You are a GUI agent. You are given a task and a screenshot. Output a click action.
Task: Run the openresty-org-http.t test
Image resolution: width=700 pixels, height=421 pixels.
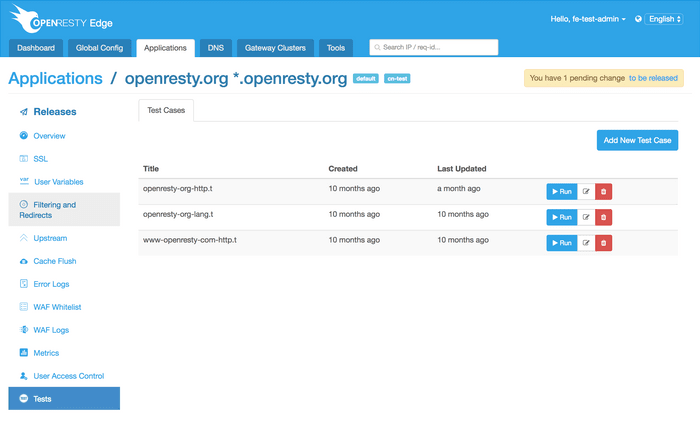[562, 192]
